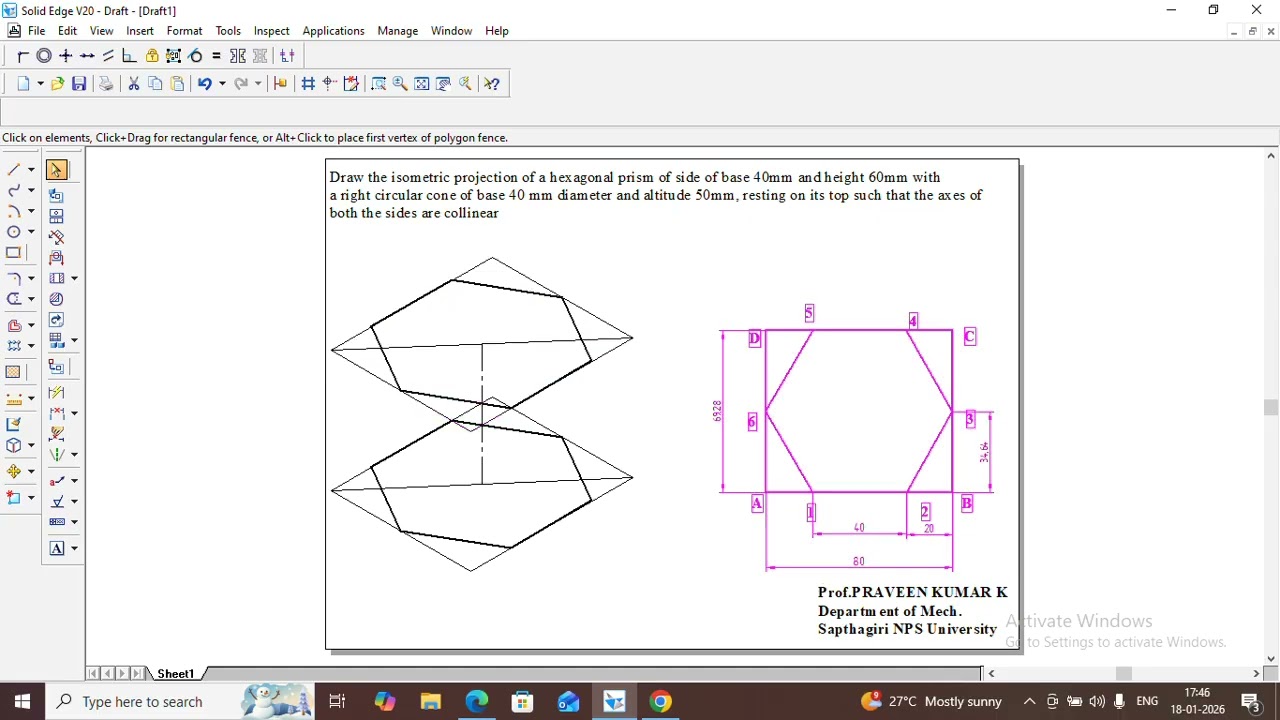Choose the Curve drawing tool
Image resolution: width=1280 pixels, height=720 pixels.
coord(13,190)
